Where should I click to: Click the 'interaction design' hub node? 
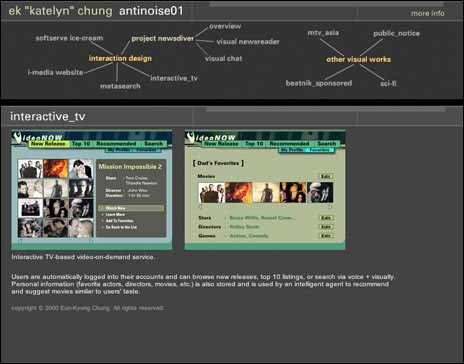coord(120,58)
